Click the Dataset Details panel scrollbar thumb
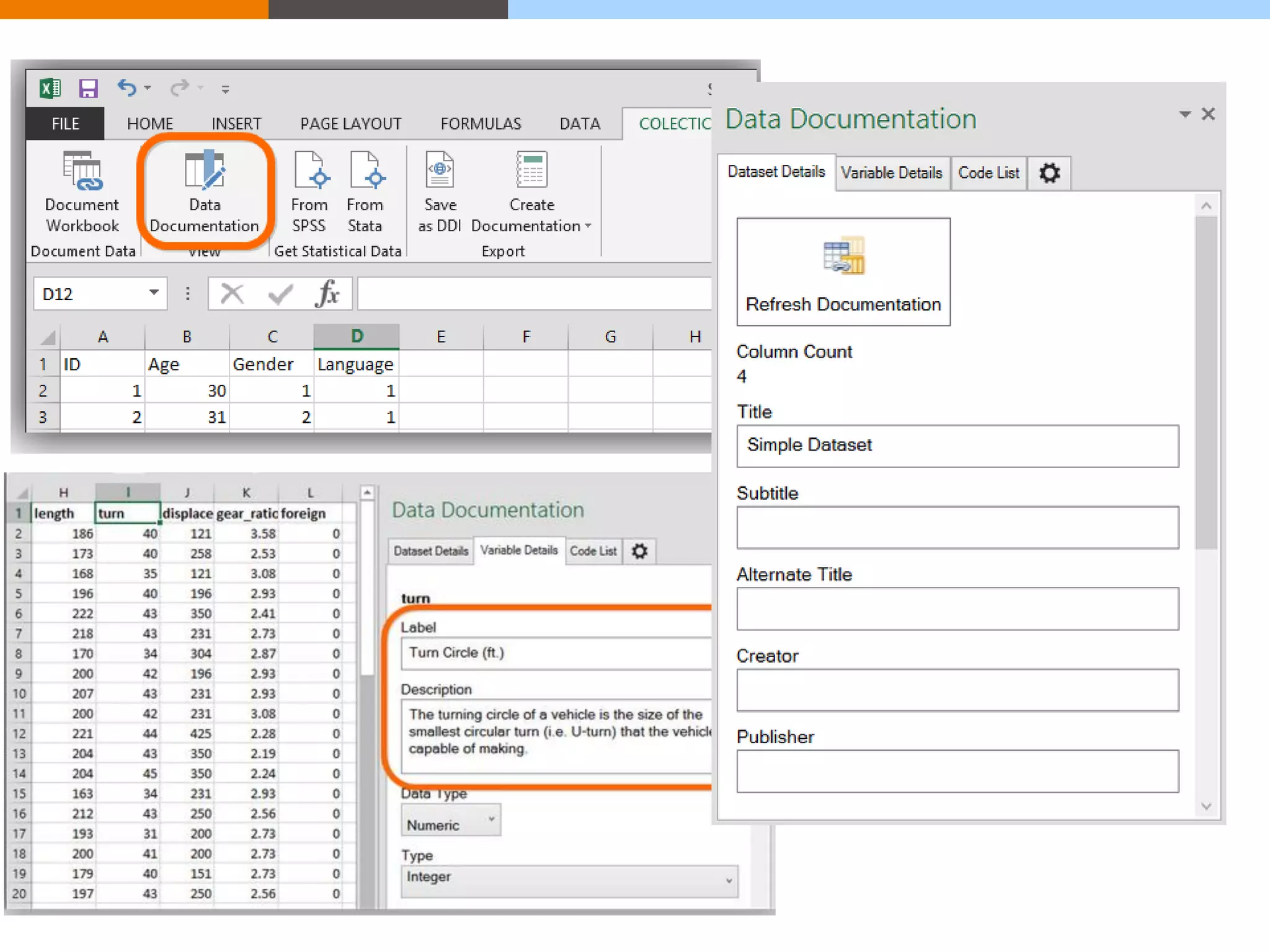Screen dimensions: 1270x952 tap(1206, 381)
